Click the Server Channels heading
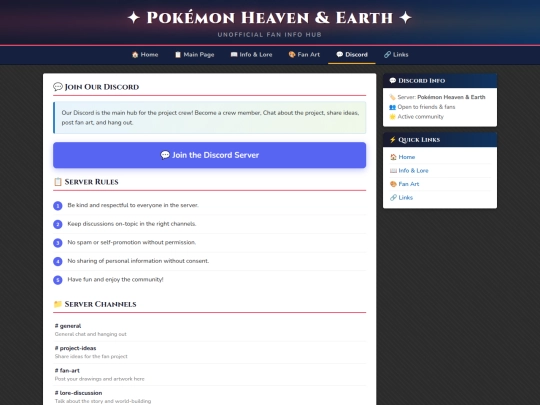The width and height of the screenshot is (540, 405). (95, 304)
